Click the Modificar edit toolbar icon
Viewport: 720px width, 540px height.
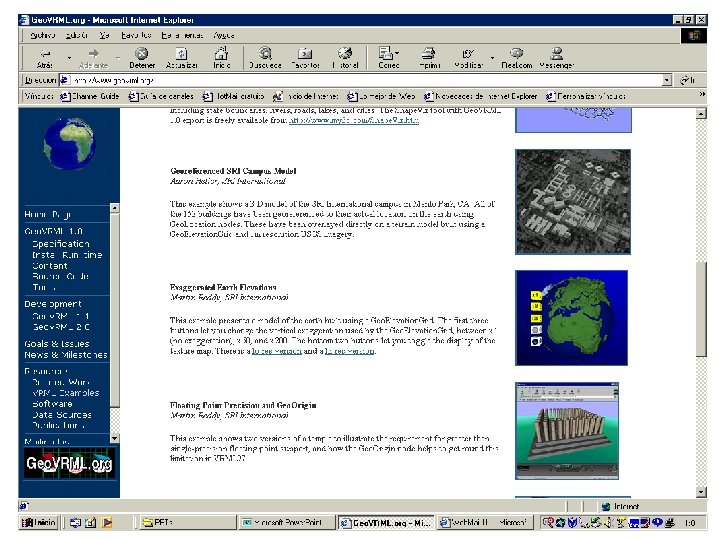pos(468,57)
